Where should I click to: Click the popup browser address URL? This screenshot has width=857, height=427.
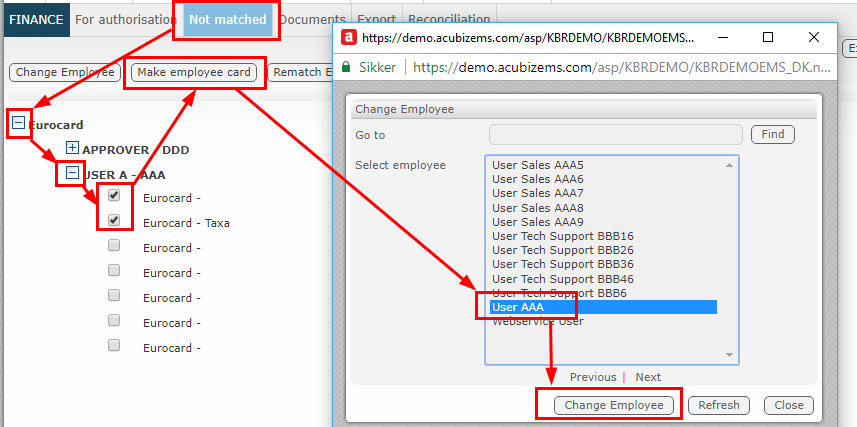click(x=622, y=68)
